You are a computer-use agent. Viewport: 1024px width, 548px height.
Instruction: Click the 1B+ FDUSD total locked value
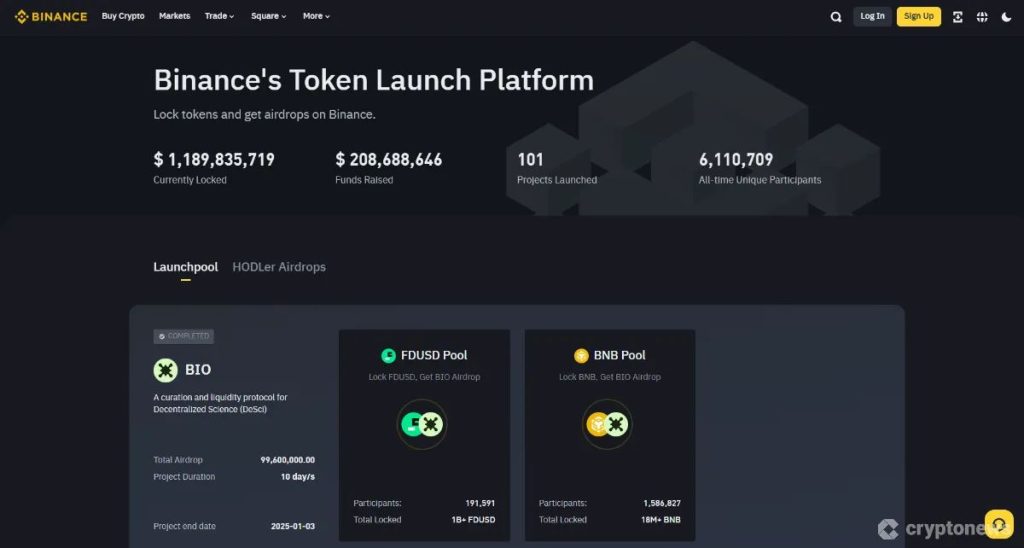click(473, 520)
